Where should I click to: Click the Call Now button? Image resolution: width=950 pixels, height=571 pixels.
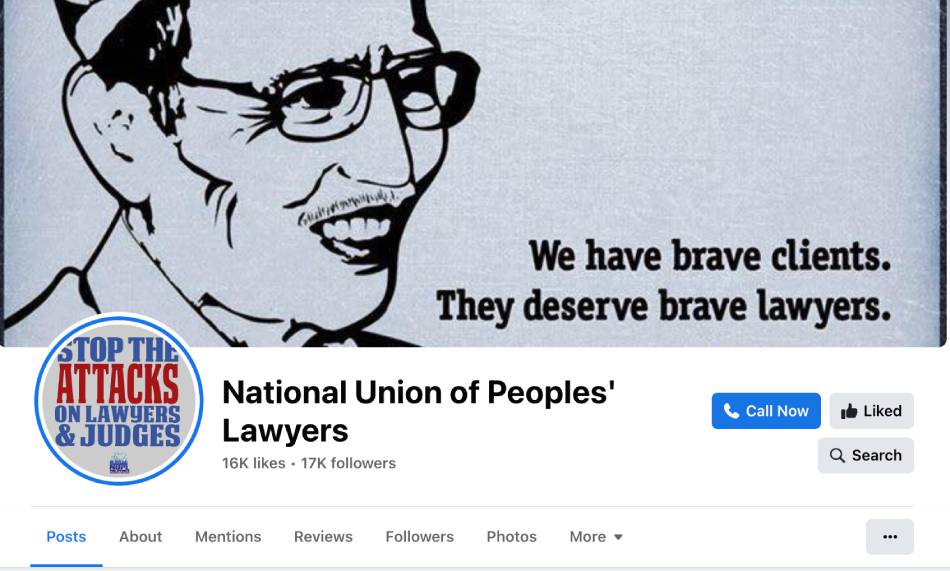[x=766, y=411]
